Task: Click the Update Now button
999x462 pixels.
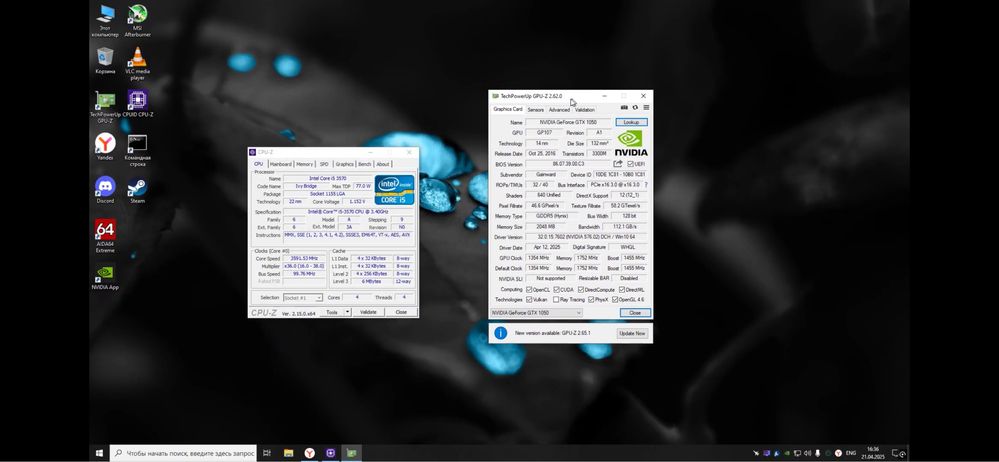Action: [x=632, y=333]
